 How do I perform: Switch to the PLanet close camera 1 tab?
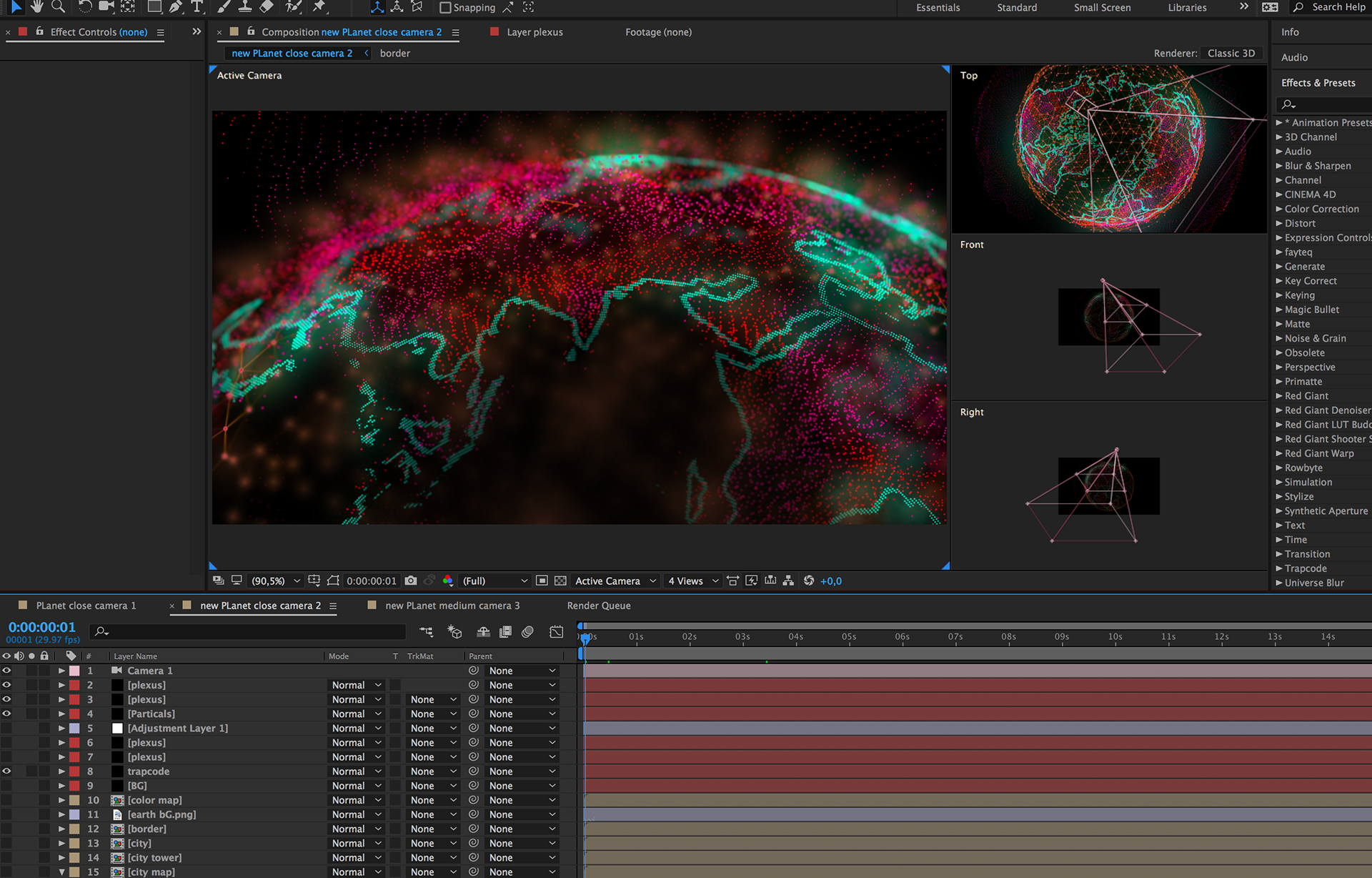point(86,606)
